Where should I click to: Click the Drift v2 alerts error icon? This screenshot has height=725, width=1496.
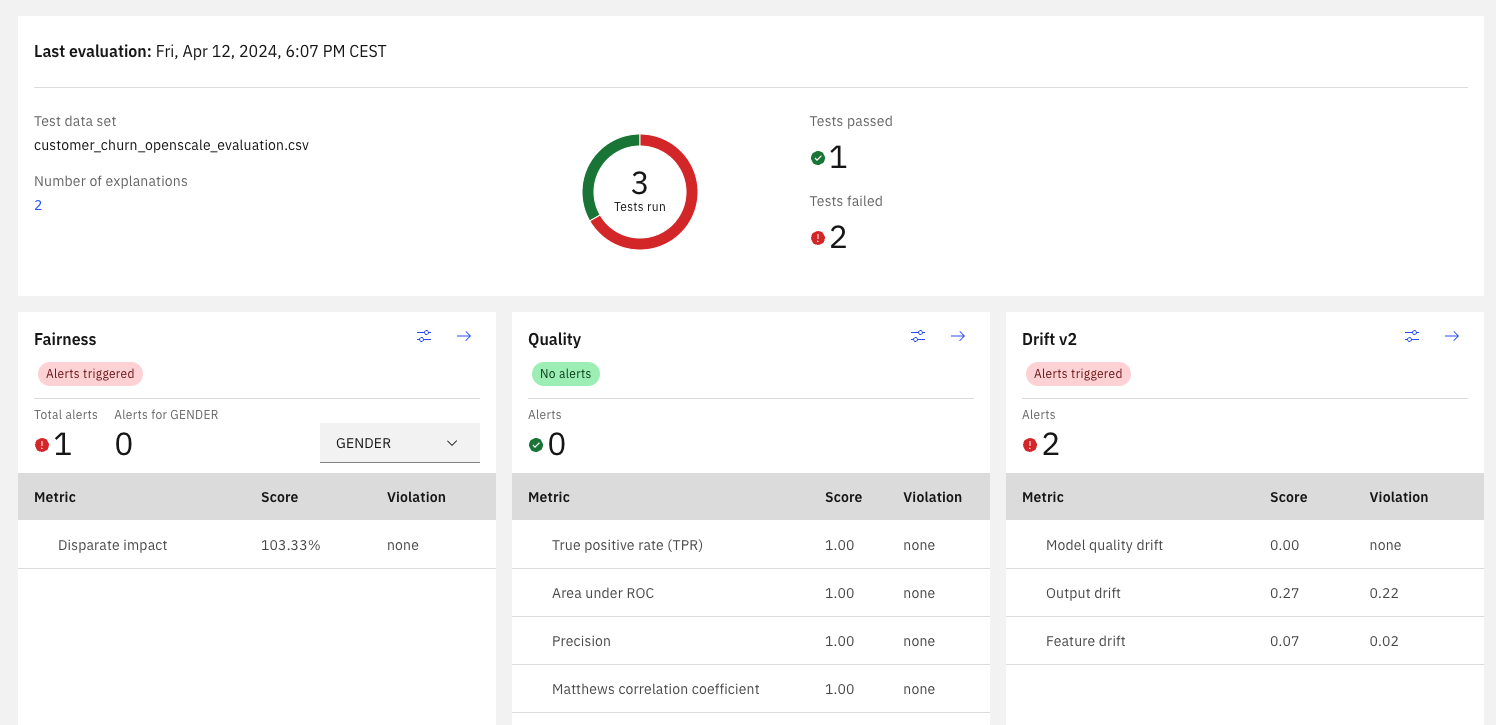pyautogui.click(x=1030, y=445)
